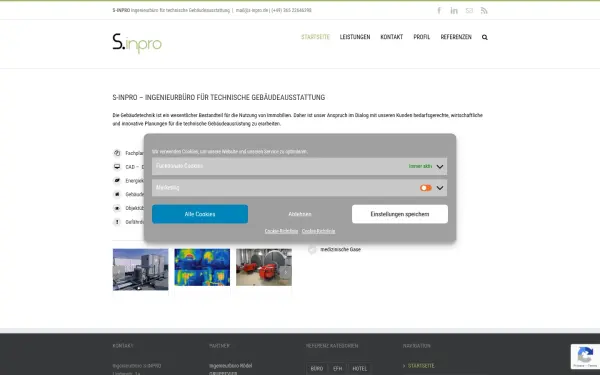Click the Immer aktiv status text
This screenshot has width=600, height=375.
[x=420, y=166]
